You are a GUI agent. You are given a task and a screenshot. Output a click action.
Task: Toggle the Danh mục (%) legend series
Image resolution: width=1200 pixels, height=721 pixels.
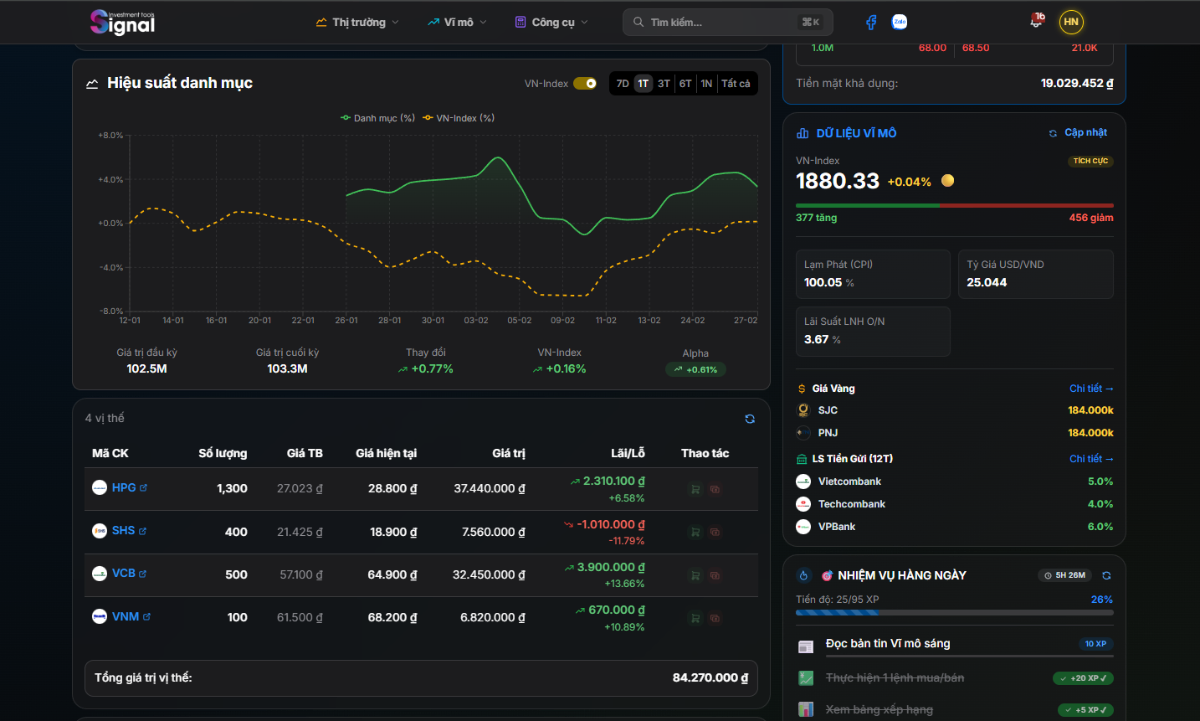377,118
